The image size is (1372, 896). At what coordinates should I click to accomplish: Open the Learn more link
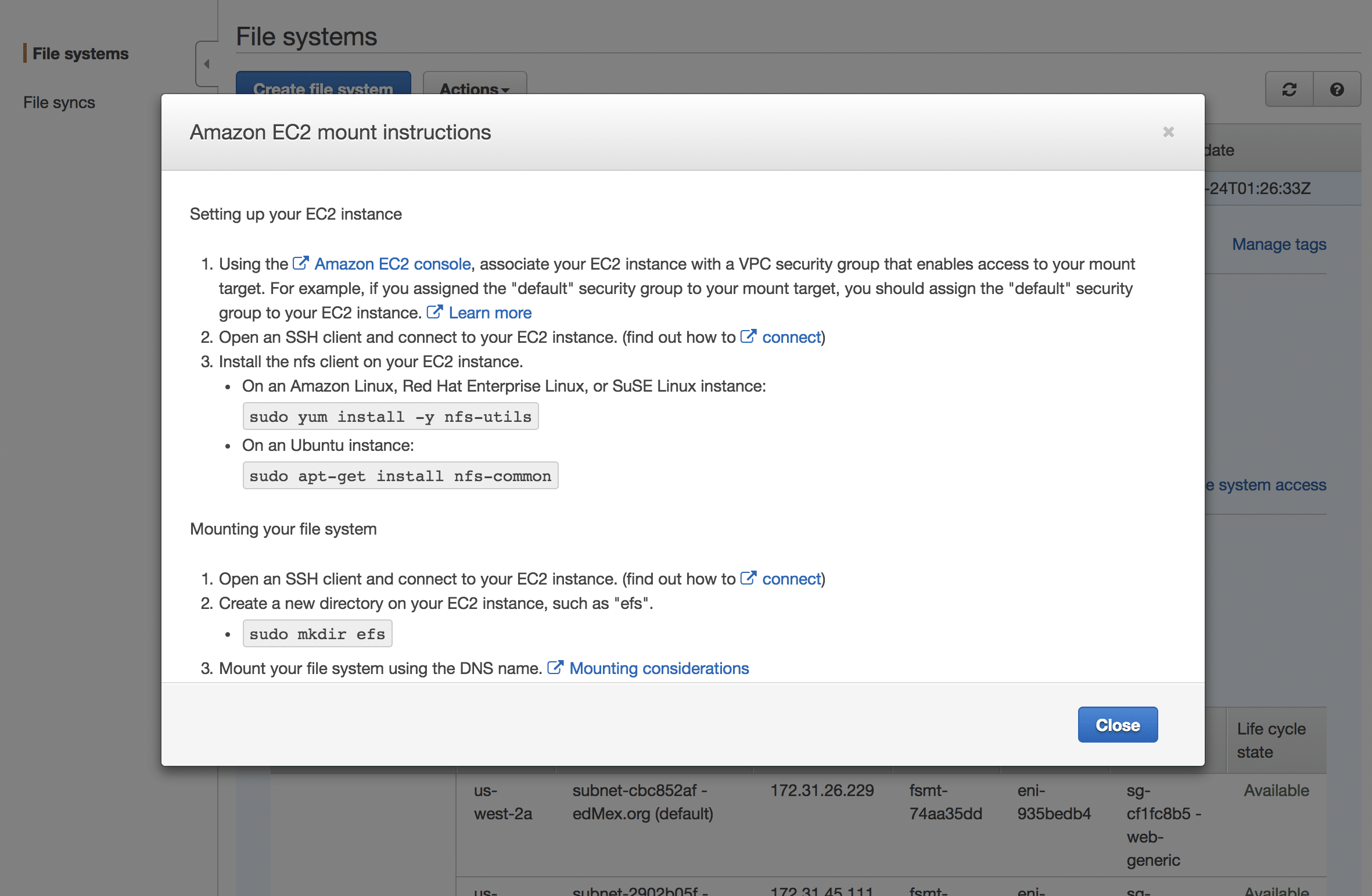click(x=490, y=313)
